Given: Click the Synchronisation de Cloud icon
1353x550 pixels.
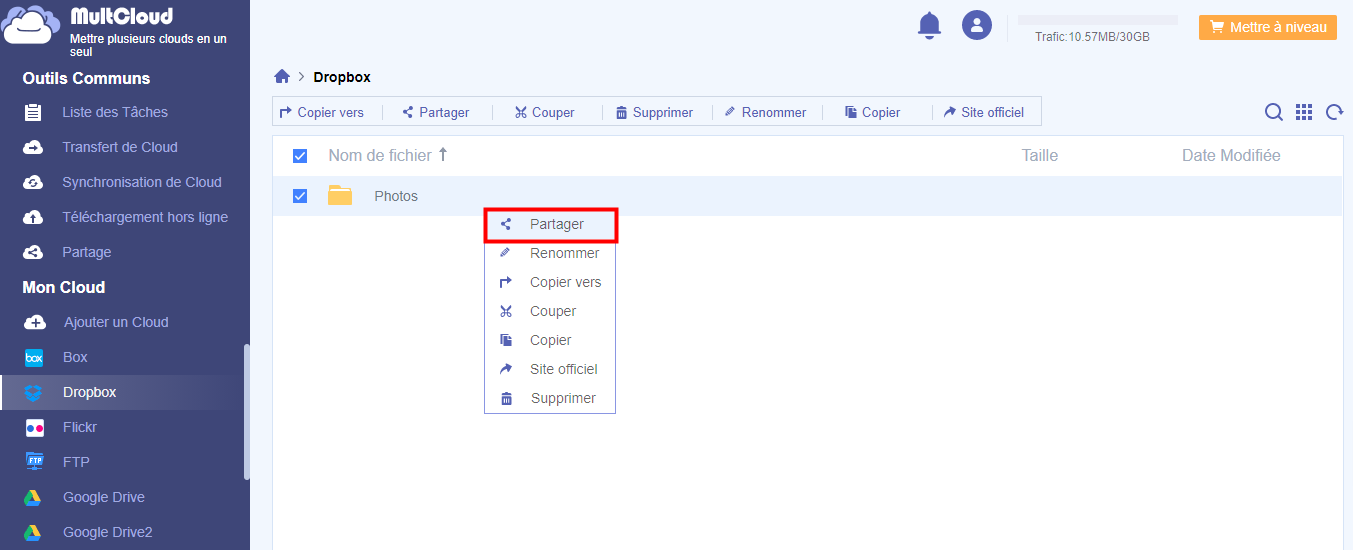Looking at the screenshot, I should [x=33, y=182].
